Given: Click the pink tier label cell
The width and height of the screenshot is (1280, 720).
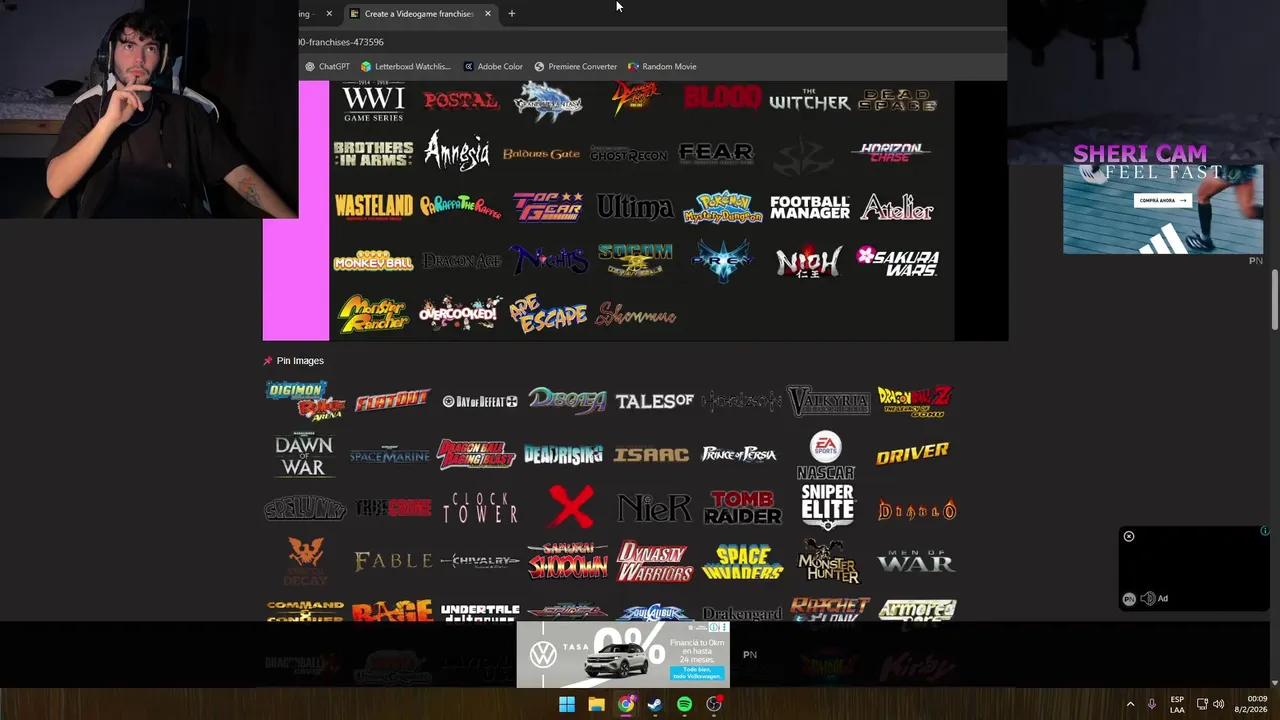Looking at the screenshot, I should pos(296,211).
